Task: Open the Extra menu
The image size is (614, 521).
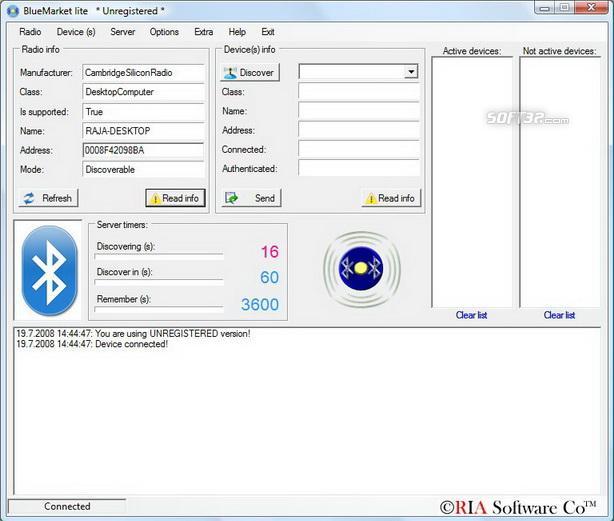Action: click(204, 32)
